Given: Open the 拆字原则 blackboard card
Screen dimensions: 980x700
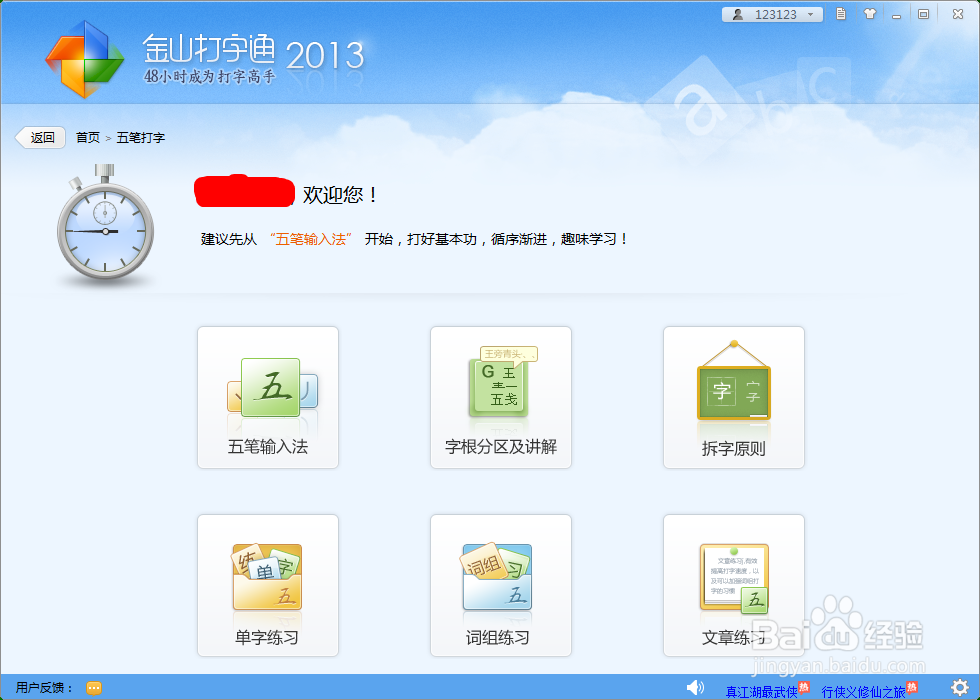Looking at the screenshot, I should point(734,398).
